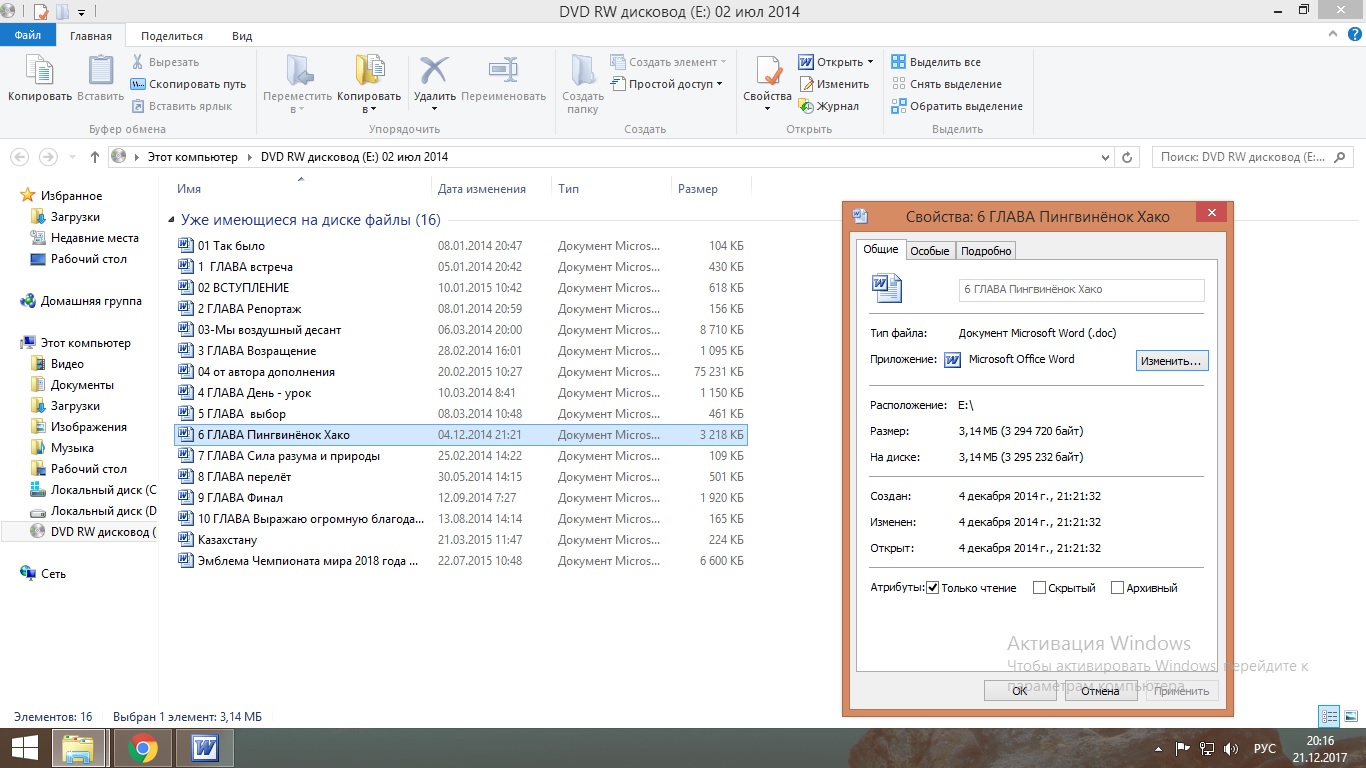Click Создать папку icon

[x=583, y=71]
